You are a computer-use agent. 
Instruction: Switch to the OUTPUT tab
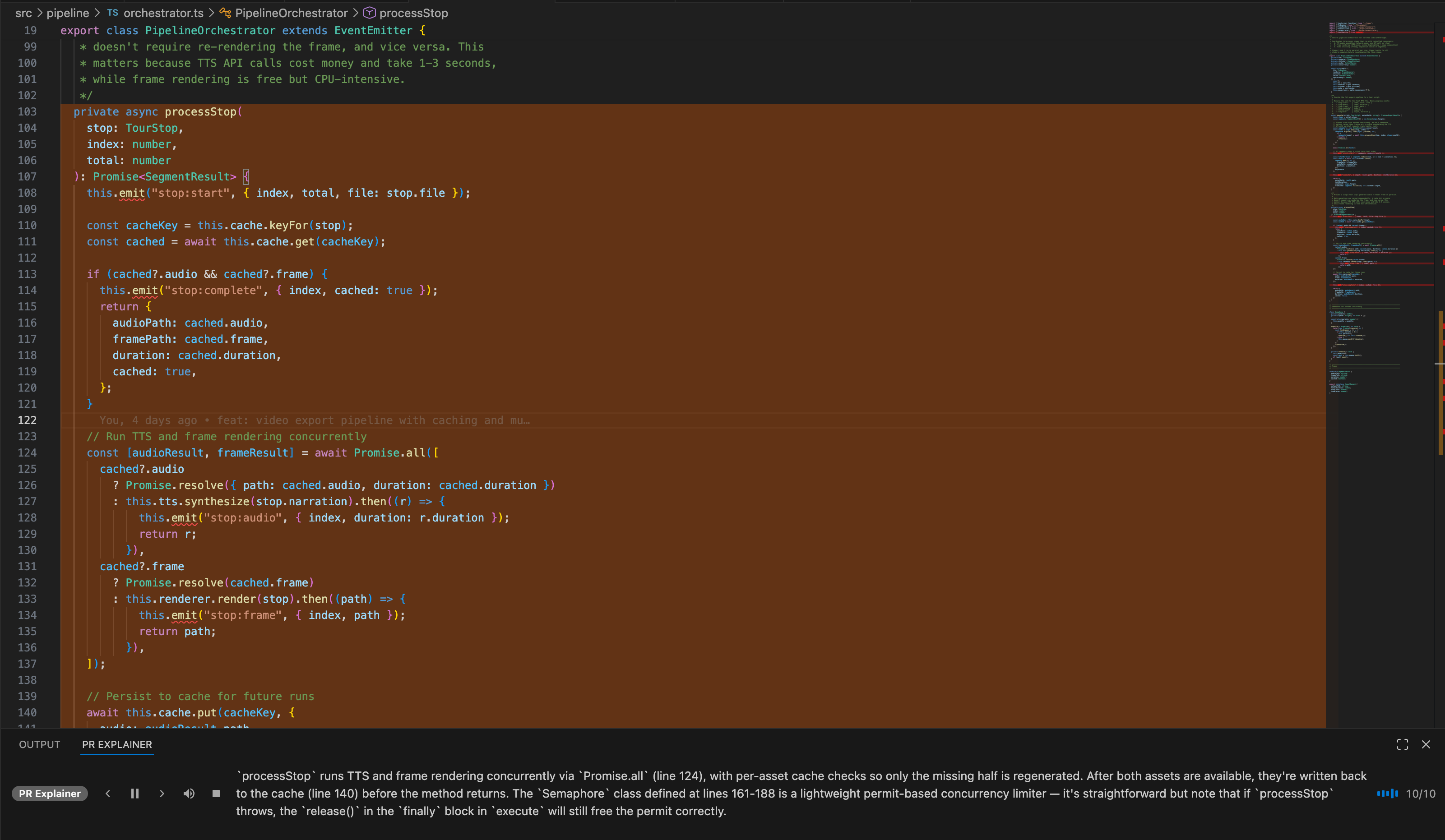point(40,744)
